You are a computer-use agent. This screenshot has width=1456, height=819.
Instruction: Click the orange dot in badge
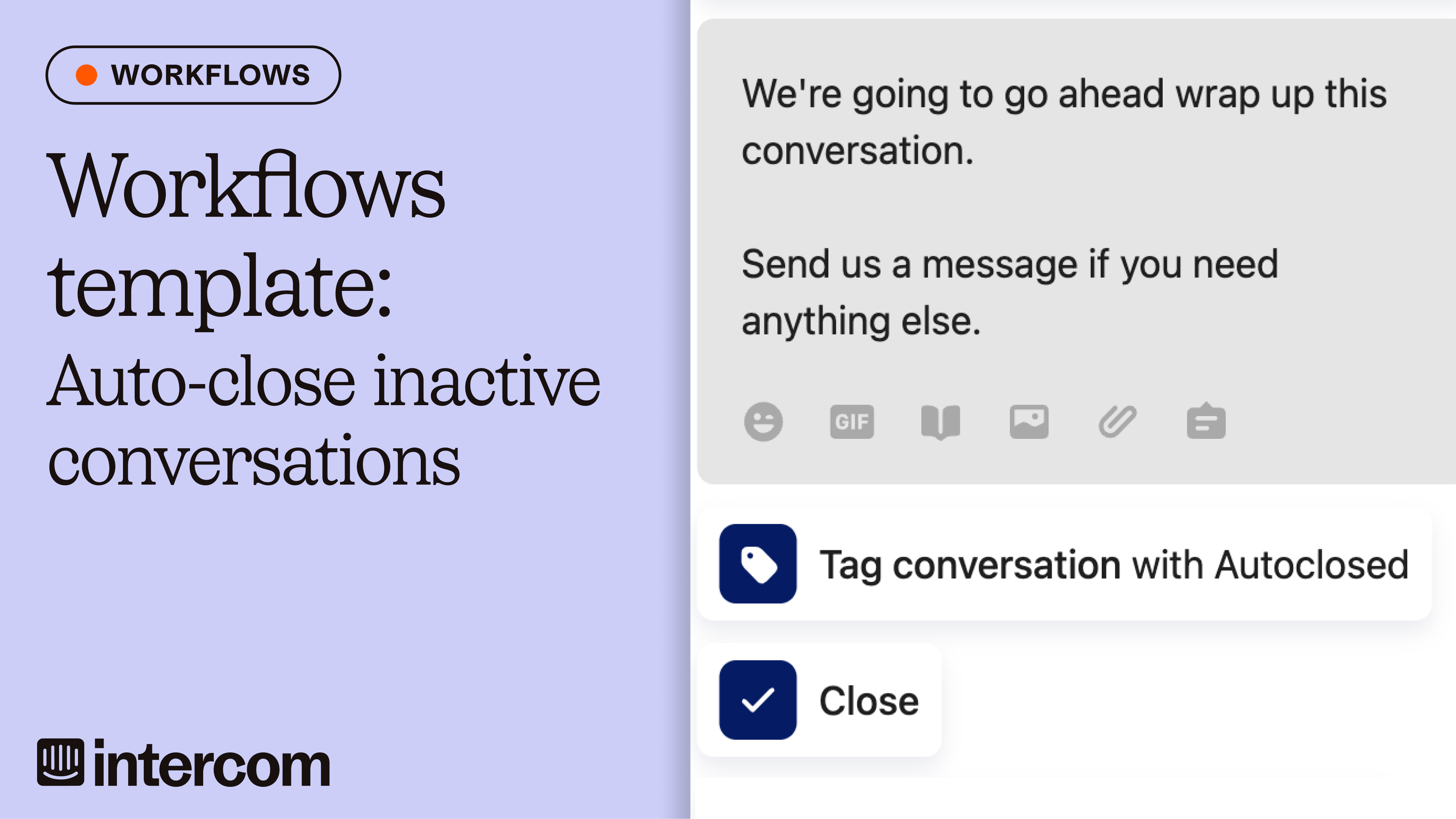87,75
